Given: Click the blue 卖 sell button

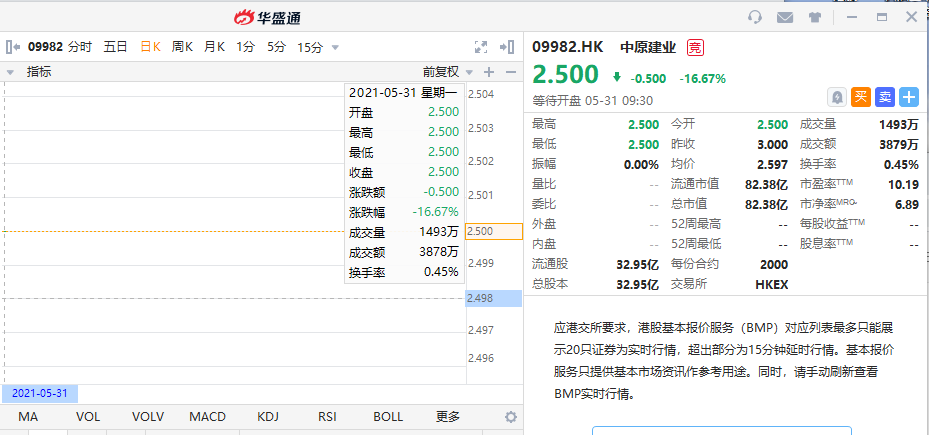Looking at the screenshot, I should (885, 97).
